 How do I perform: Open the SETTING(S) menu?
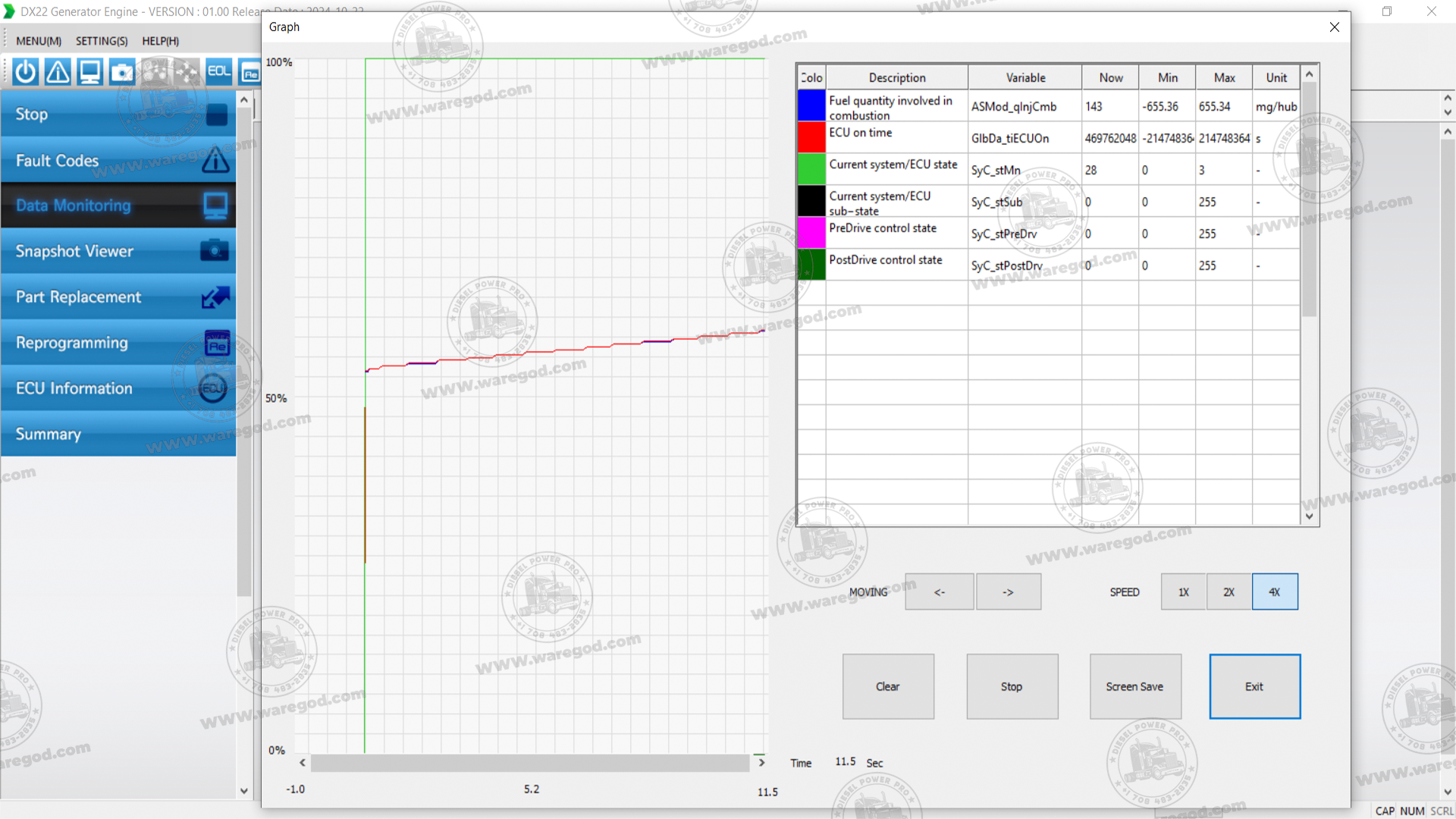pos(102,41)
